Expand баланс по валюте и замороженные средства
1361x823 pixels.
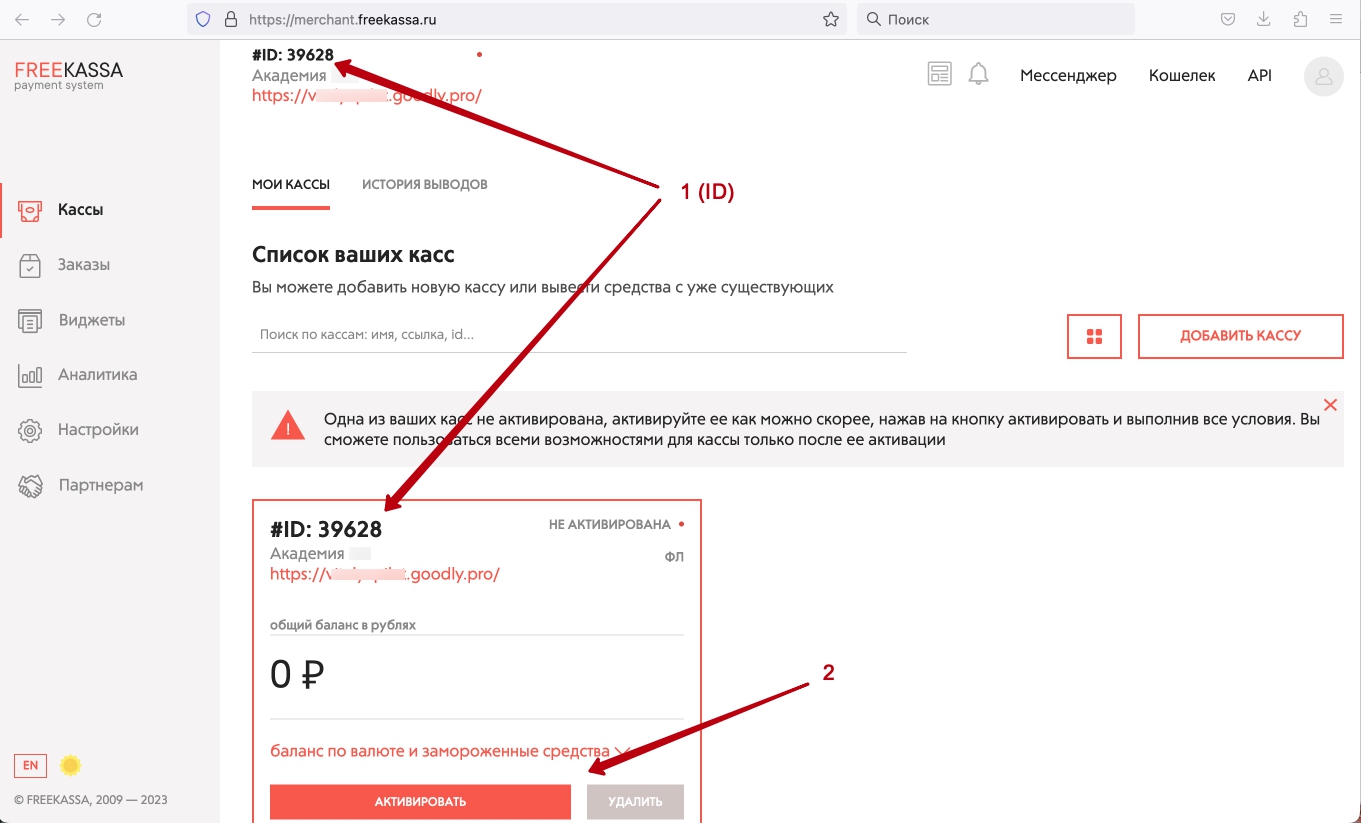click(452, 751)
